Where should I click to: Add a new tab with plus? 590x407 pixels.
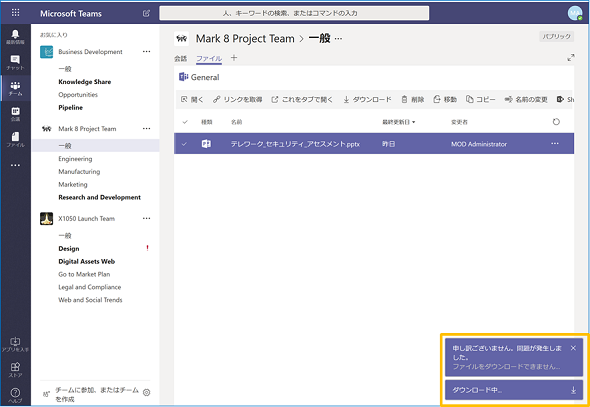tap(234, 58)
